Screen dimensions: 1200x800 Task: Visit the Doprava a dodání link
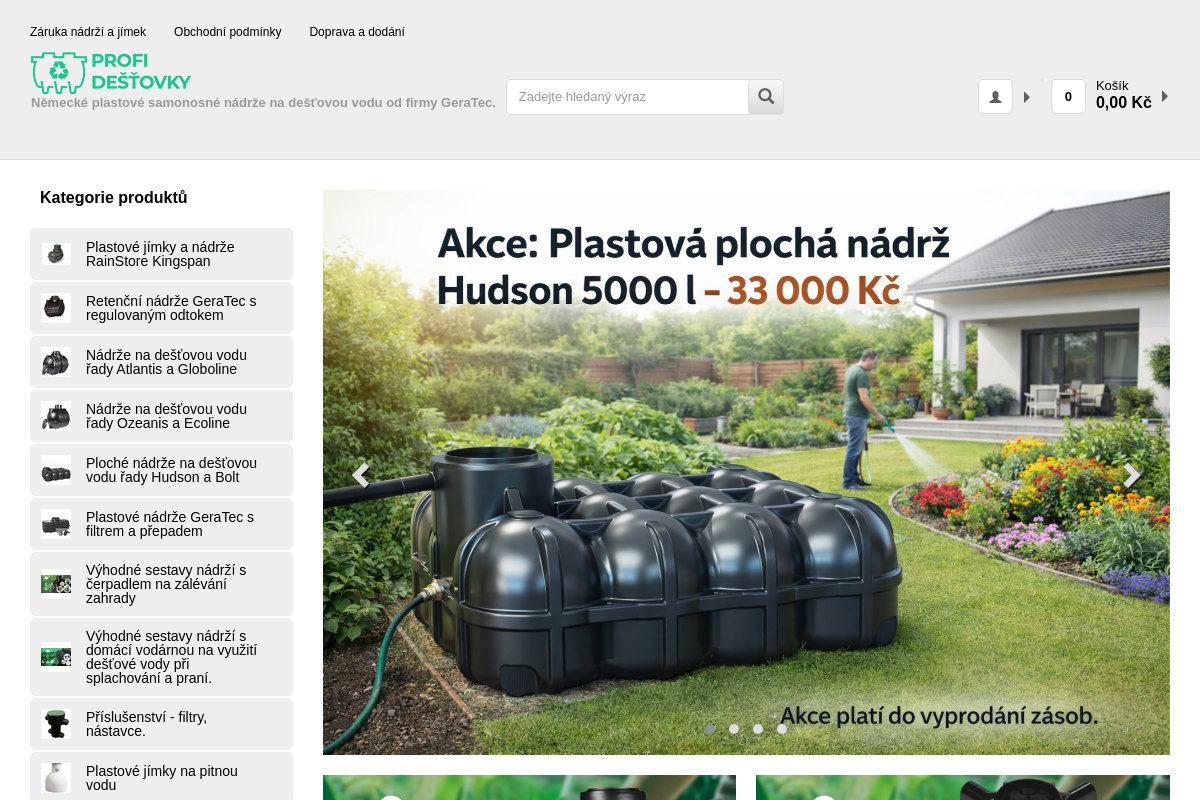pos(357,32)
